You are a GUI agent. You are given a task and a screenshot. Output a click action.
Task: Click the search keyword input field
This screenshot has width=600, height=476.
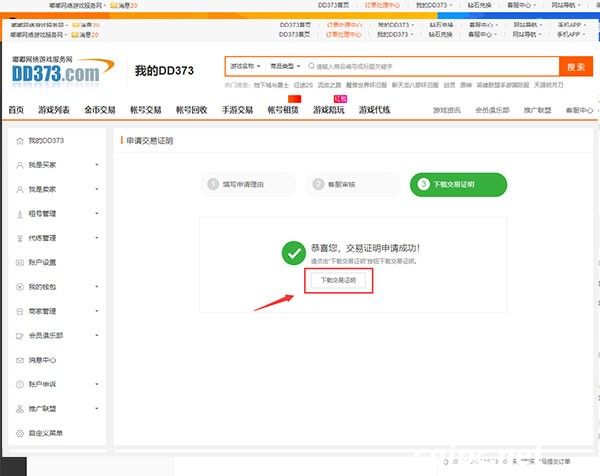coord(430,68)
